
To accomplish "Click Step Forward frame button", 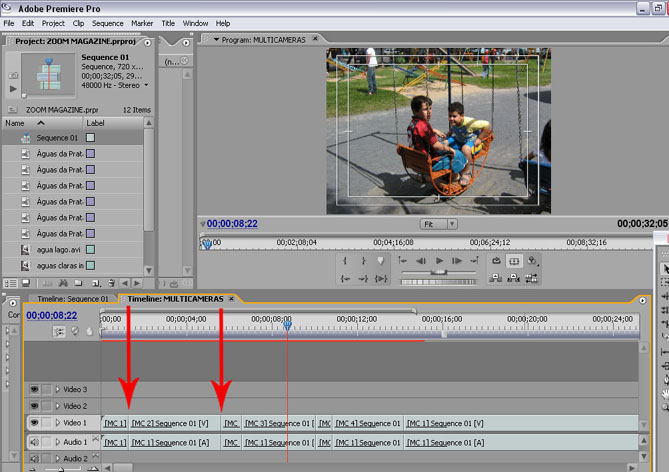I will (458, 261).
